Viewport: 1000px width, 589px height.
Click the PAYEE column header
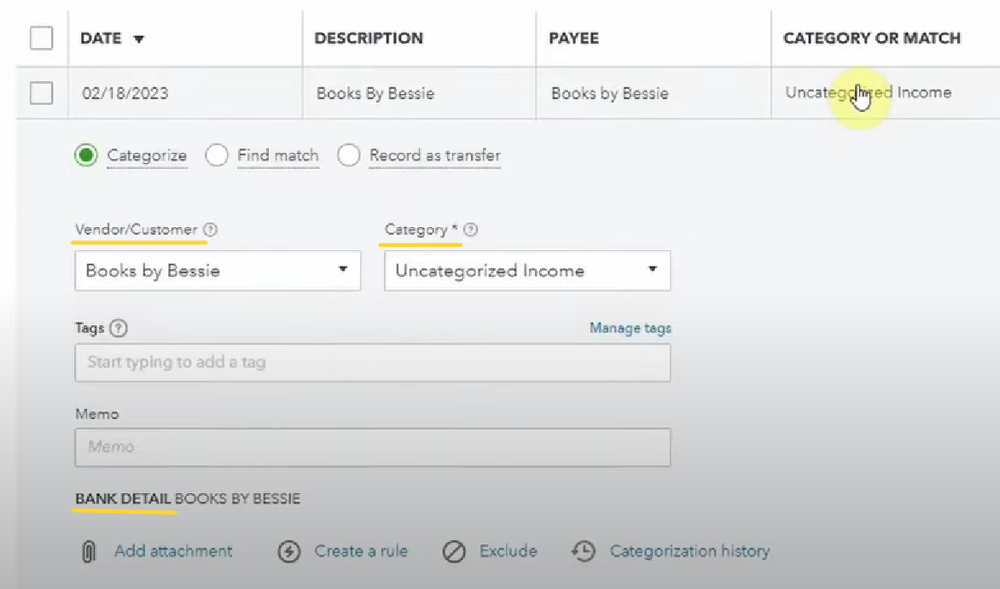pos(574,38)
